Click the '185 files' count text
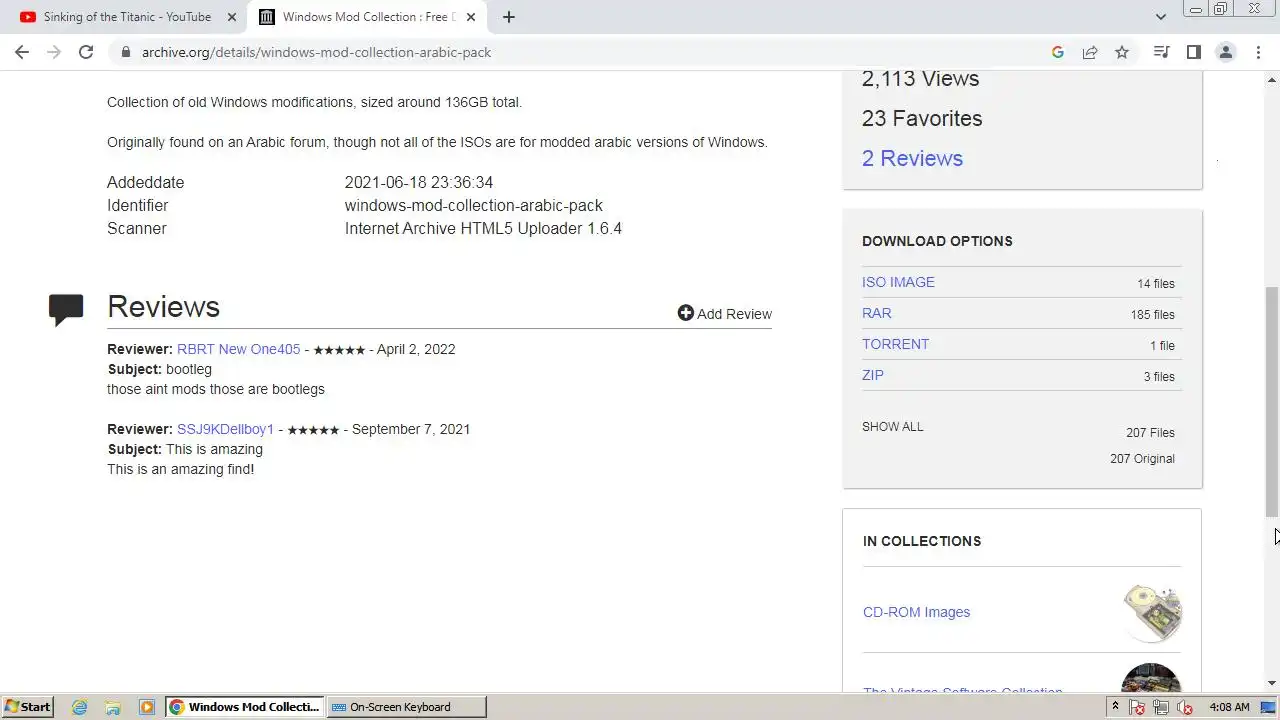1280x720 pixels. 1153,315
